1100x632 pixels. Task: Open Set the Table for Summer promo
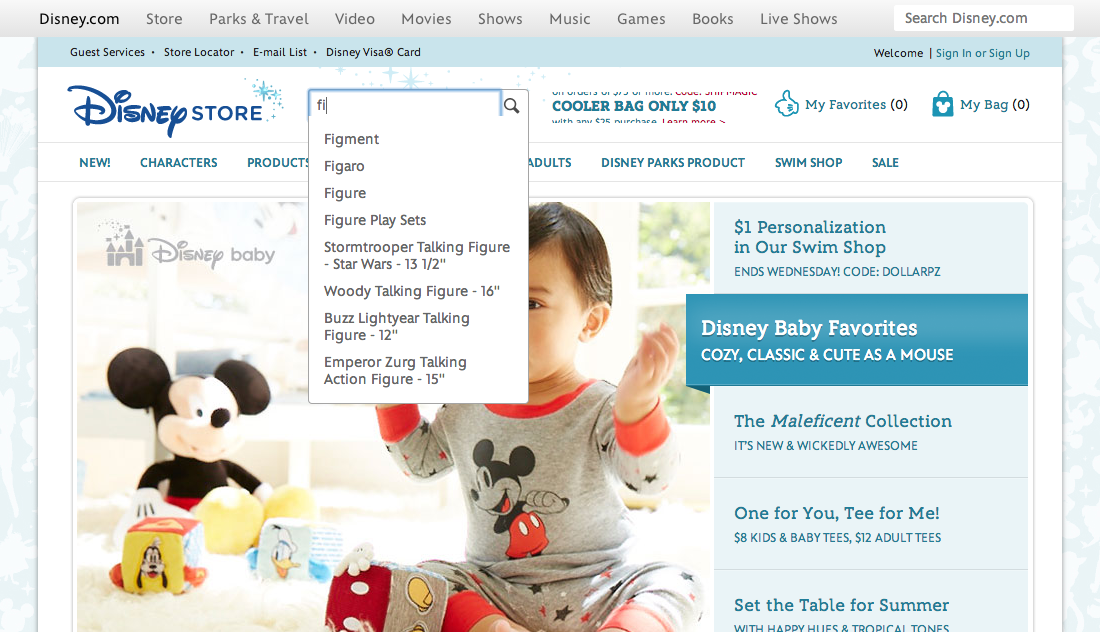point(871,601)
